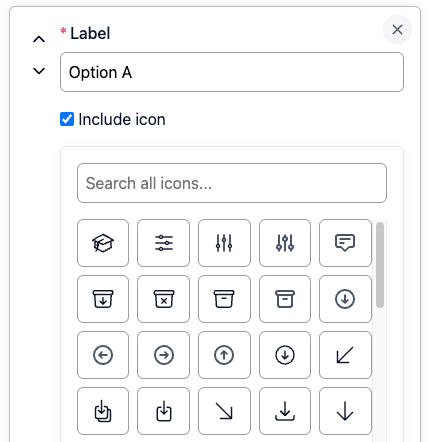Image resolution: width=430 pixels, height=442 pixels.
Task: Choose the diagonal down-left arrow icon
Action: tap(345, 355)
